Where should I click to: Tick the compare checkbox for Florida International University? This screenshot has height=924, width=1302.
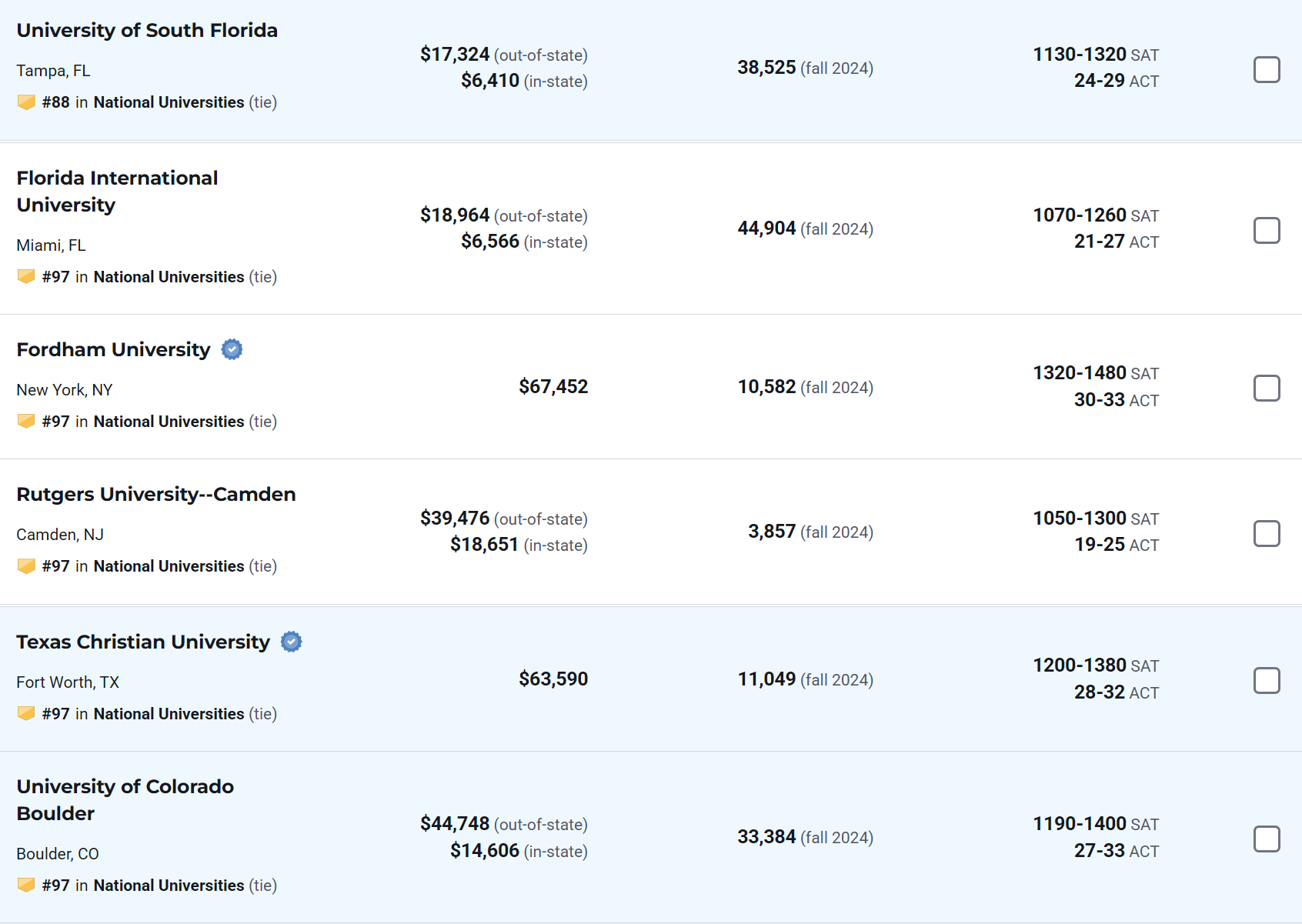coord(1266,231)
